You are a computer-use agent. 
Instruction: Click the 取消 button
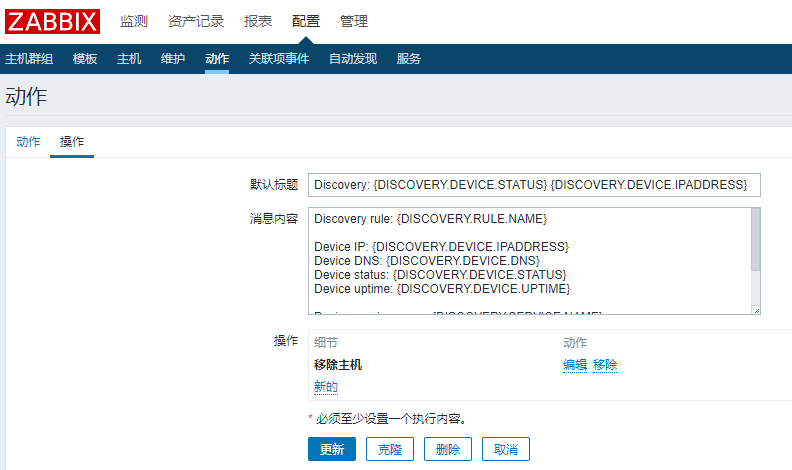tap(506, 449)
